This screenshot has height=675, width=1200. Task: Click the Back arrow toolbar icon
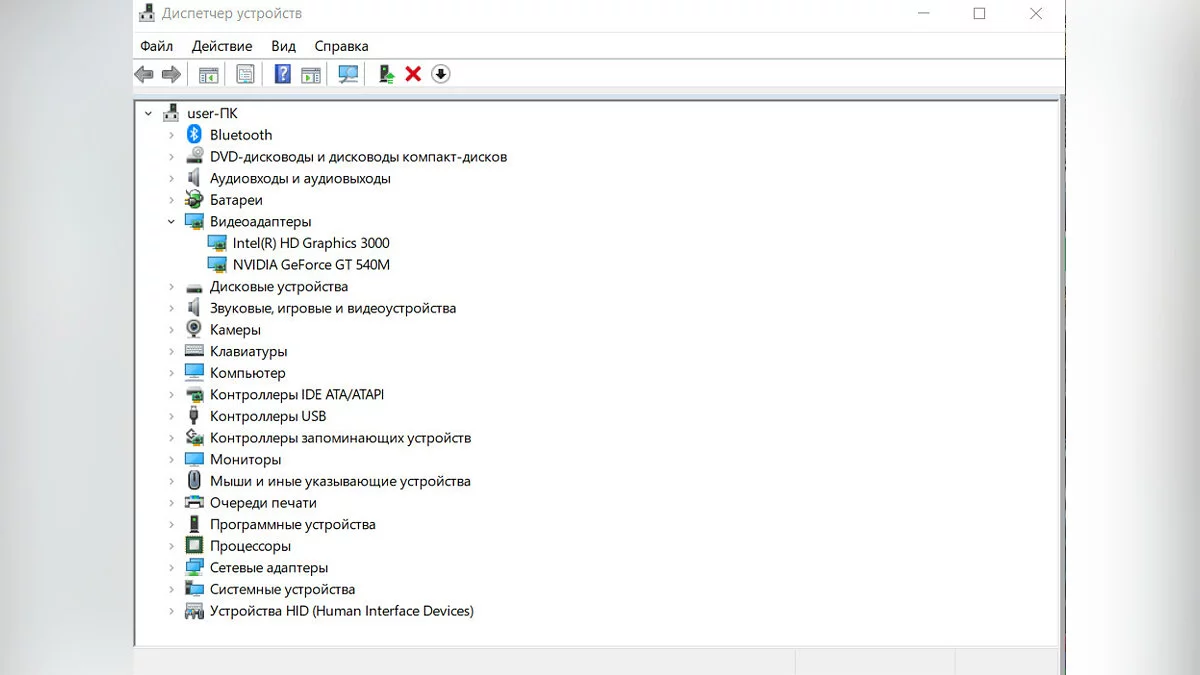tap(144, 74)
